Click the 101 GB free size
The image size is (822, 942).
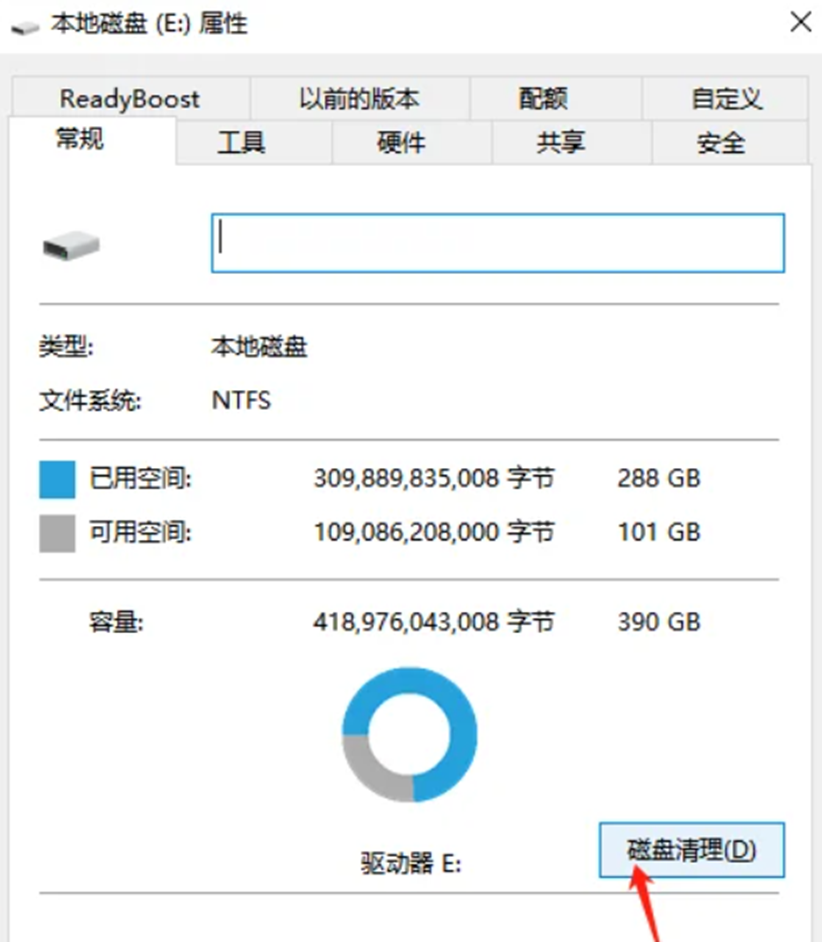pyautogui.click(x=659, y=532)
